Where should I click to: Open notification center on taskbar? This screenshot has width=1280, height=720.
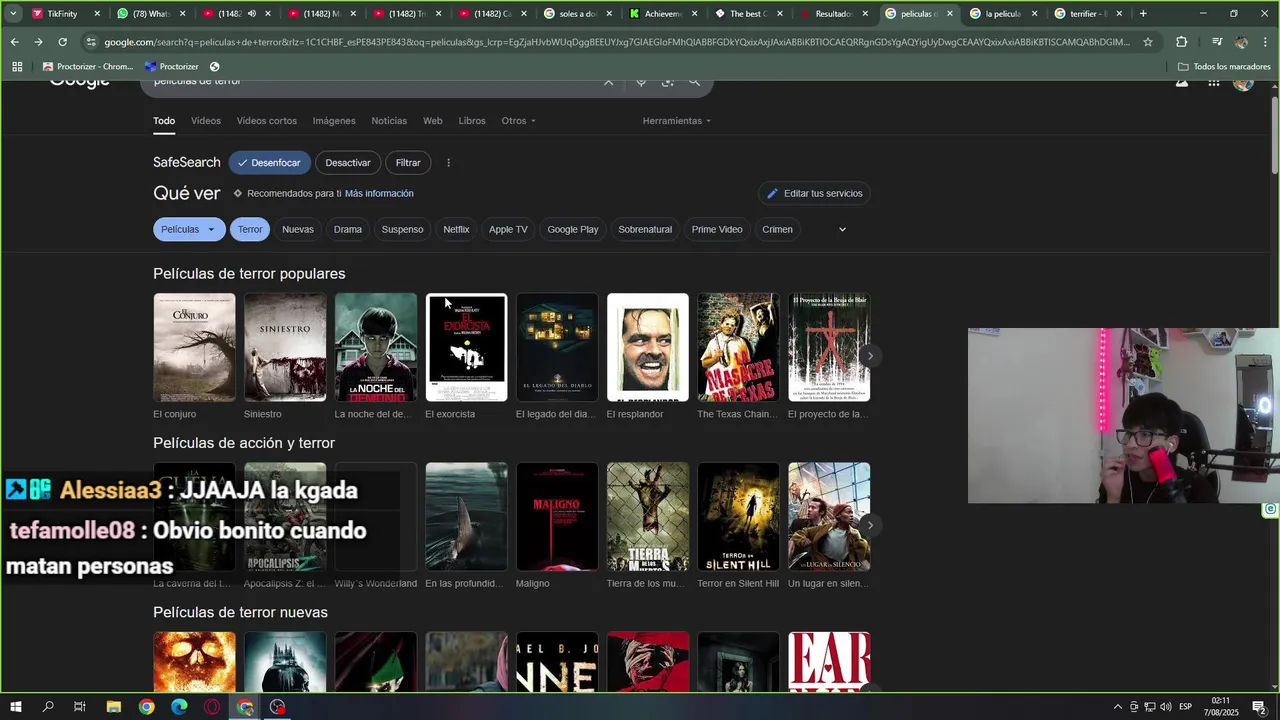(1259, 707)
